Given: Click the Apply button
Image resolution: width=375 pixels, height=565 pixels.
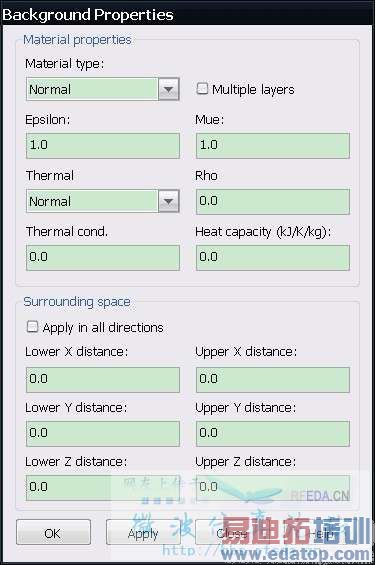Looking at the screenshot, I should click(143, 533).
